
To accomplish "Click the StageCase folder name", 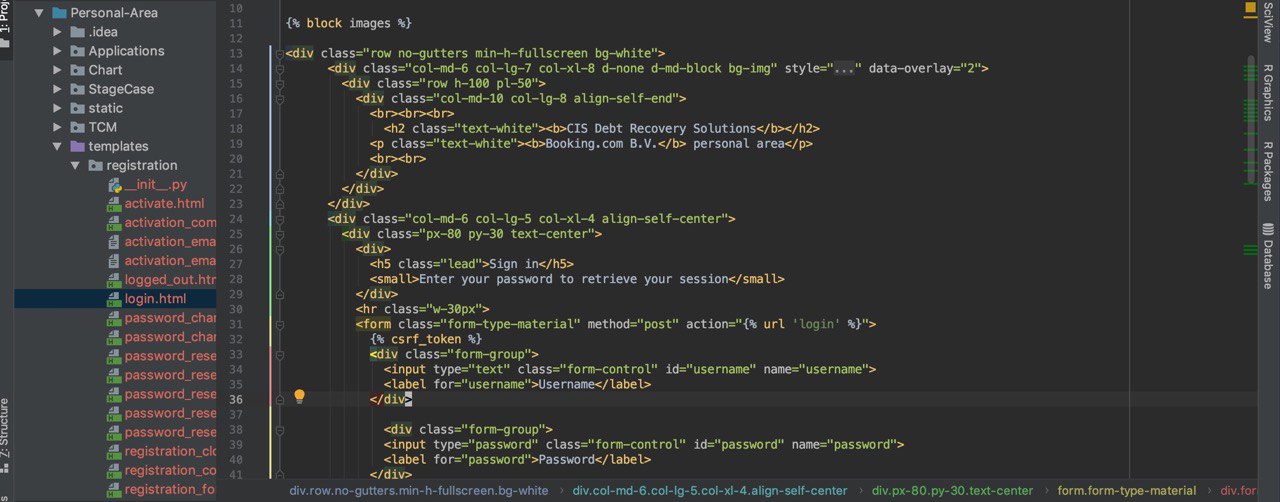I will (x=121, y=89).
